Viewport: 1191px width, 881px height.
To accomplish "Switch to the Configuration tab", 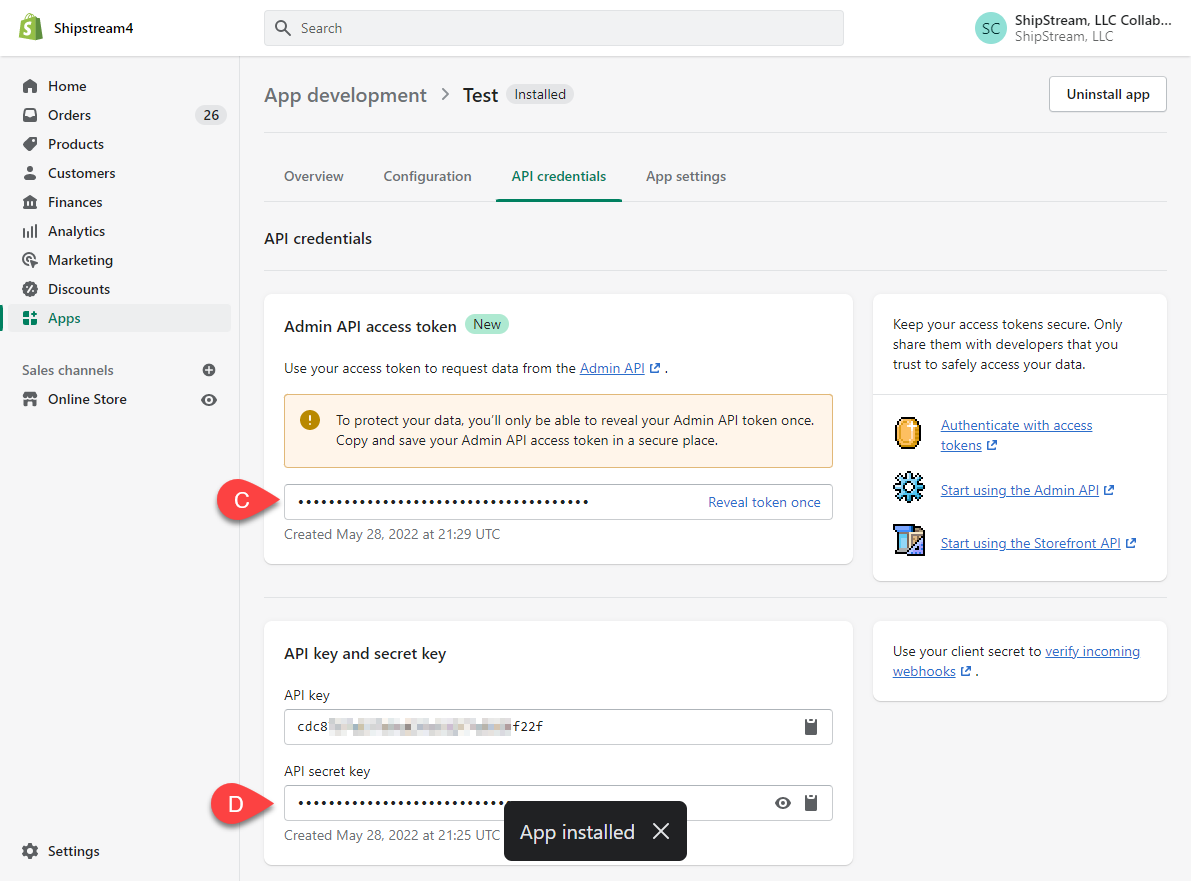I will pos(427,176).
